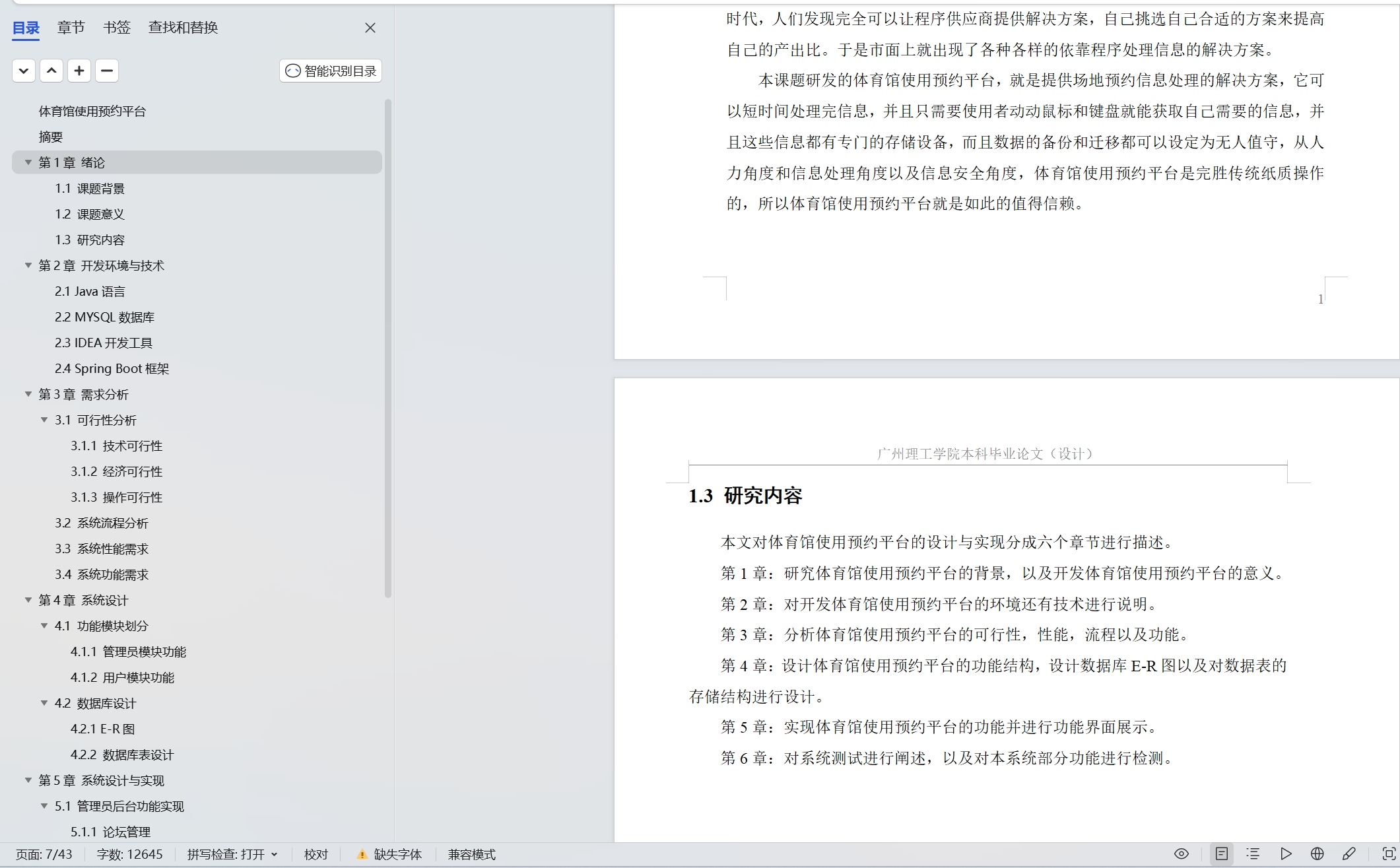
Task: Click the plus (promote level) icon
Action: coord(79,71)
